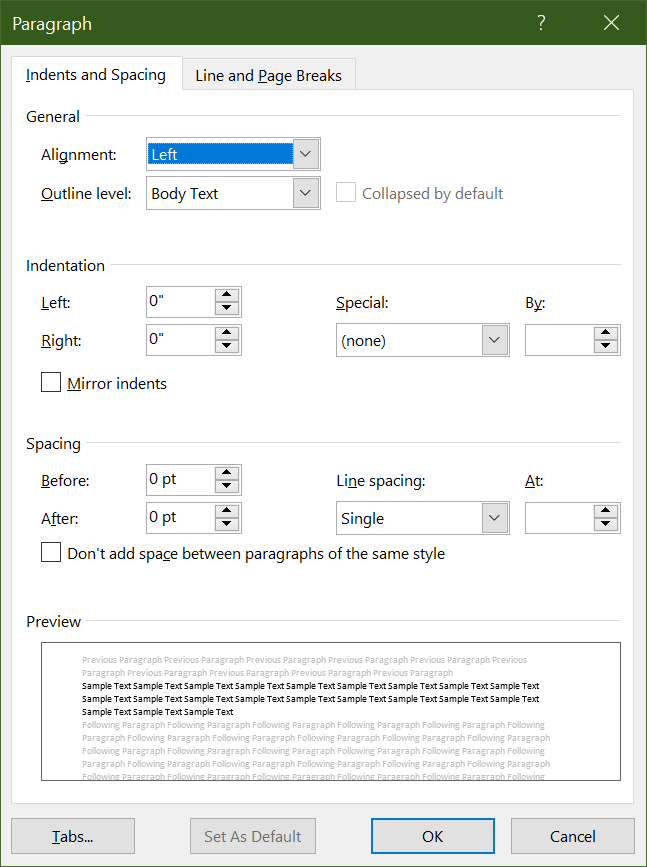Click the Right indentation input field
The width and height of the screenshot is (647, 867).
(181, 340)
